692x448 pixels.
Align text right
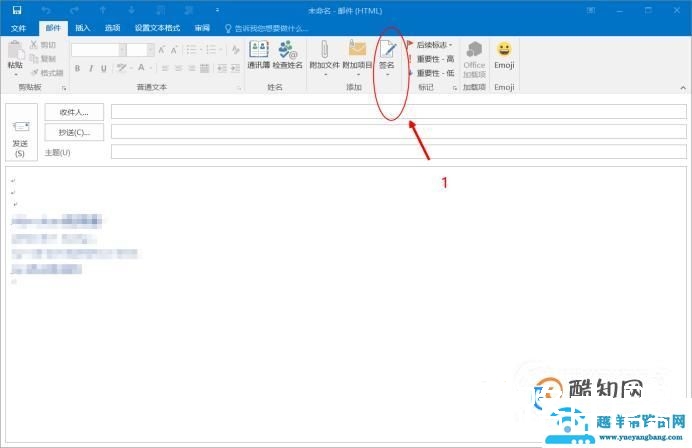[x=192, y=68]
